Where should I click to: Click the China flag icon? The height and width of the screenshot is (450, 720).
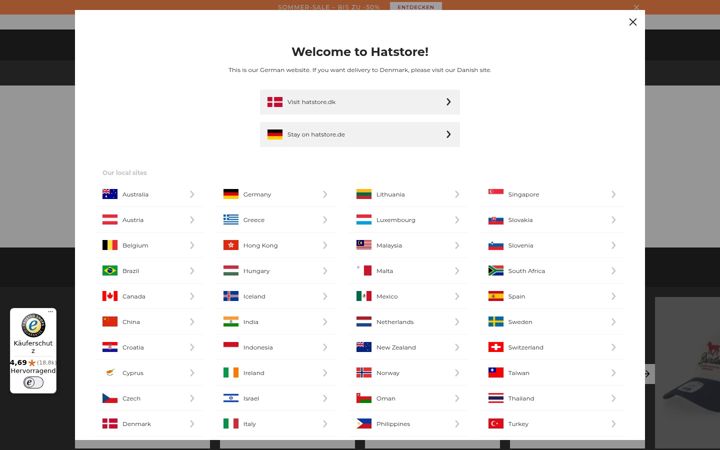(110, 322)
